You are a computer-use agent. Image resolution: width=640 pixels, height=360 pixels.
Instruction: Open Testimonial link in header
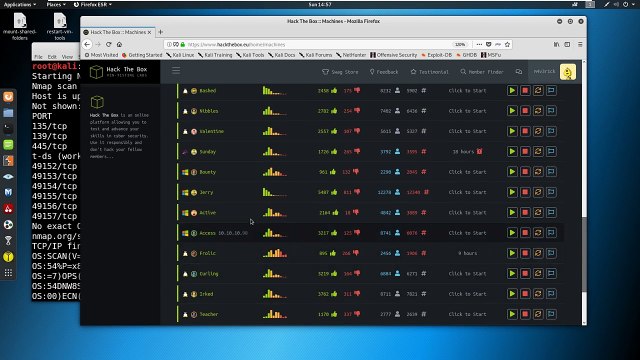[429, 72]
